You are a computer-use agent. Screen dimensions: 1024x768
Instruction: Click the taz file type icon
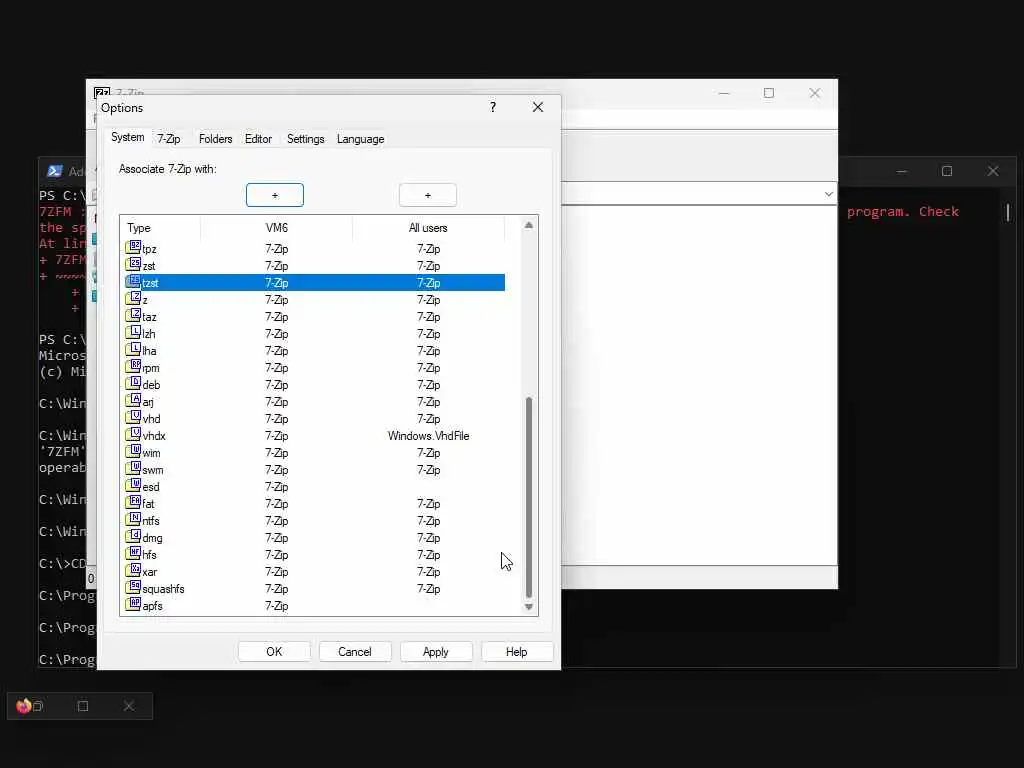point(133,315)
